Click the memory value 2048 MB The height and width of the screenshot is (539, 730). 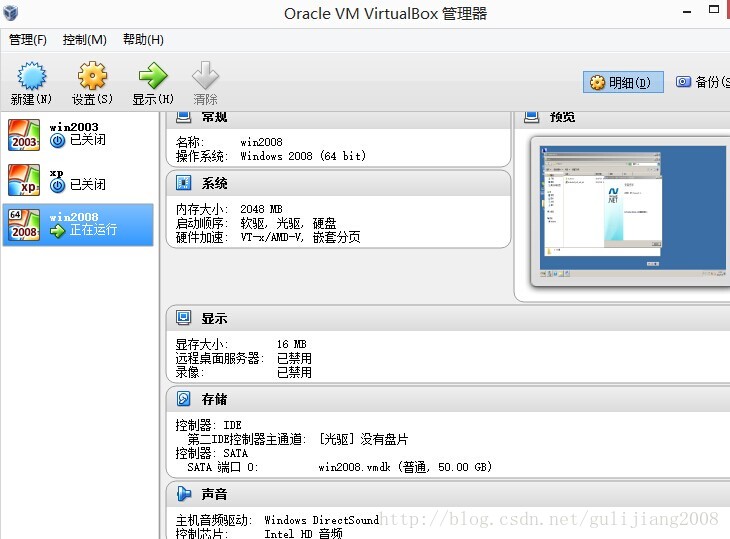[x=261, y=209]
